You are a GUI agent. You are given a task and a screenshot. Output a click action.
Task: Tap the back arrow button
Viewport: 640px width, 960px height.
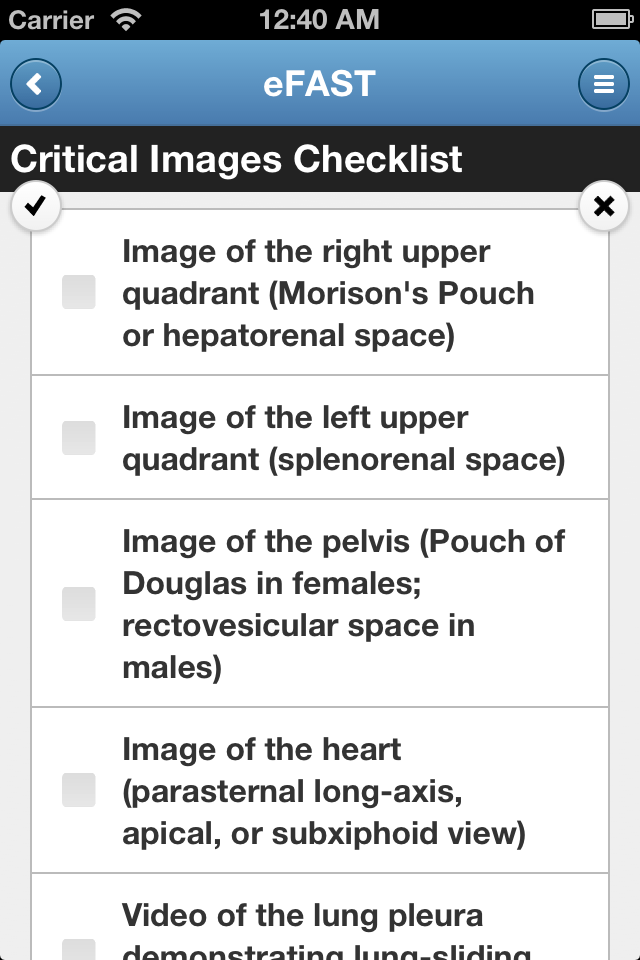[x=36, y=84]
